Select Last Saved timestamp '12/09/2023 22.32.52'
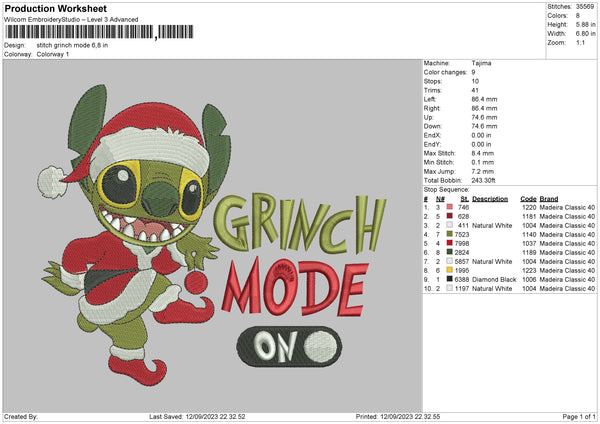This screenshot has height=424, width=600. 215,416
